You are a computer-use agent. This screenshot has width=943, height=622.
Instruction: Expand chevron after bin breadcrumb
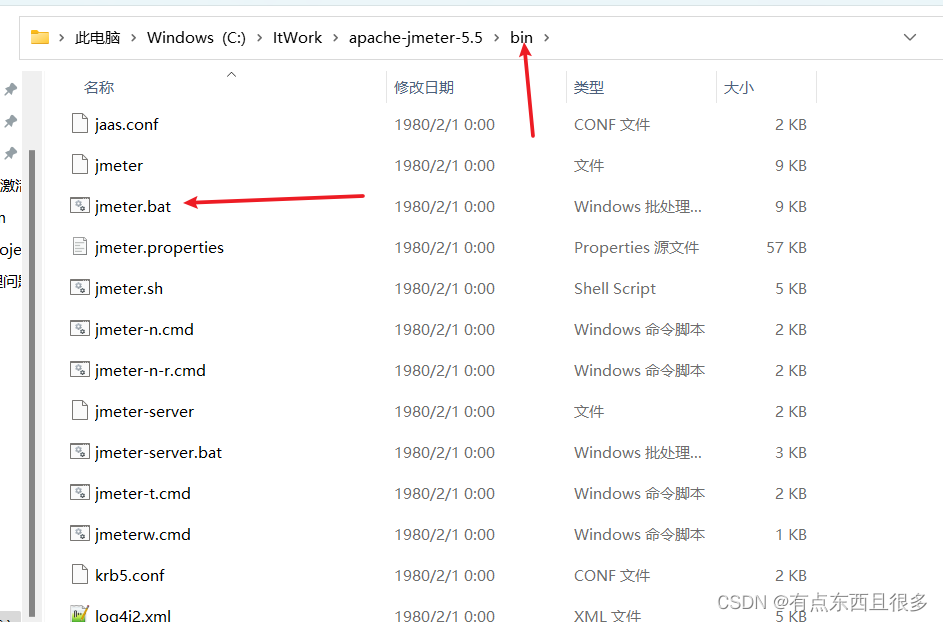546,38
